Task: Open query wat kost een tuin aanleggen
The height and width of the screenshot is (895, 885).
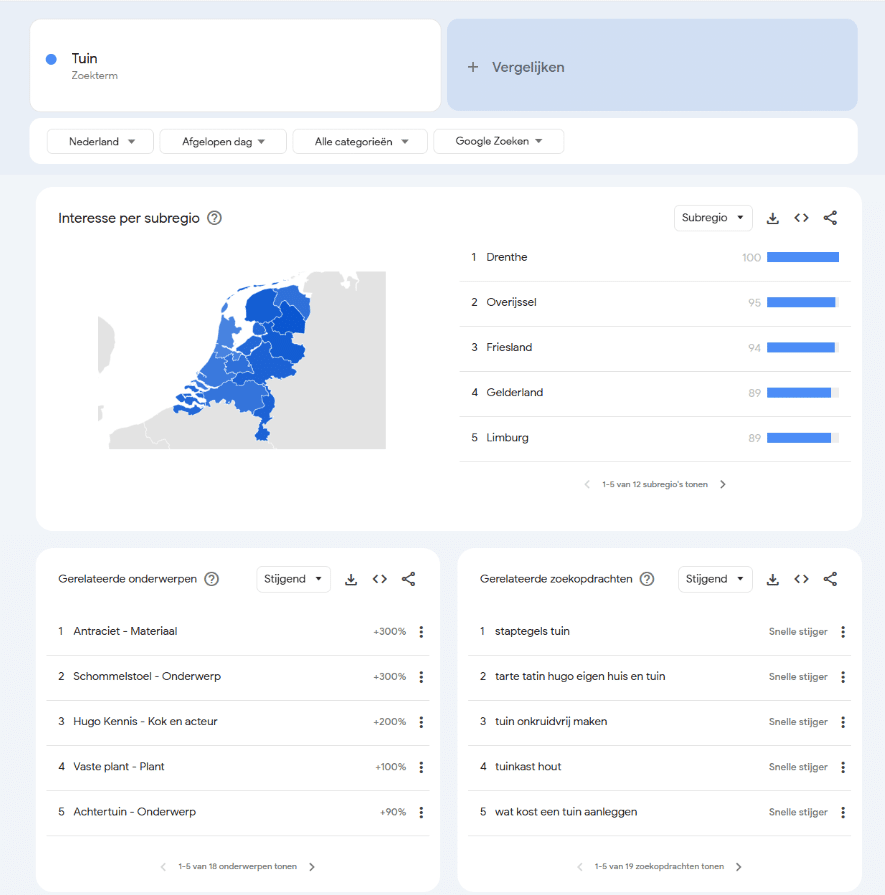Action: [x=566, y=812]
